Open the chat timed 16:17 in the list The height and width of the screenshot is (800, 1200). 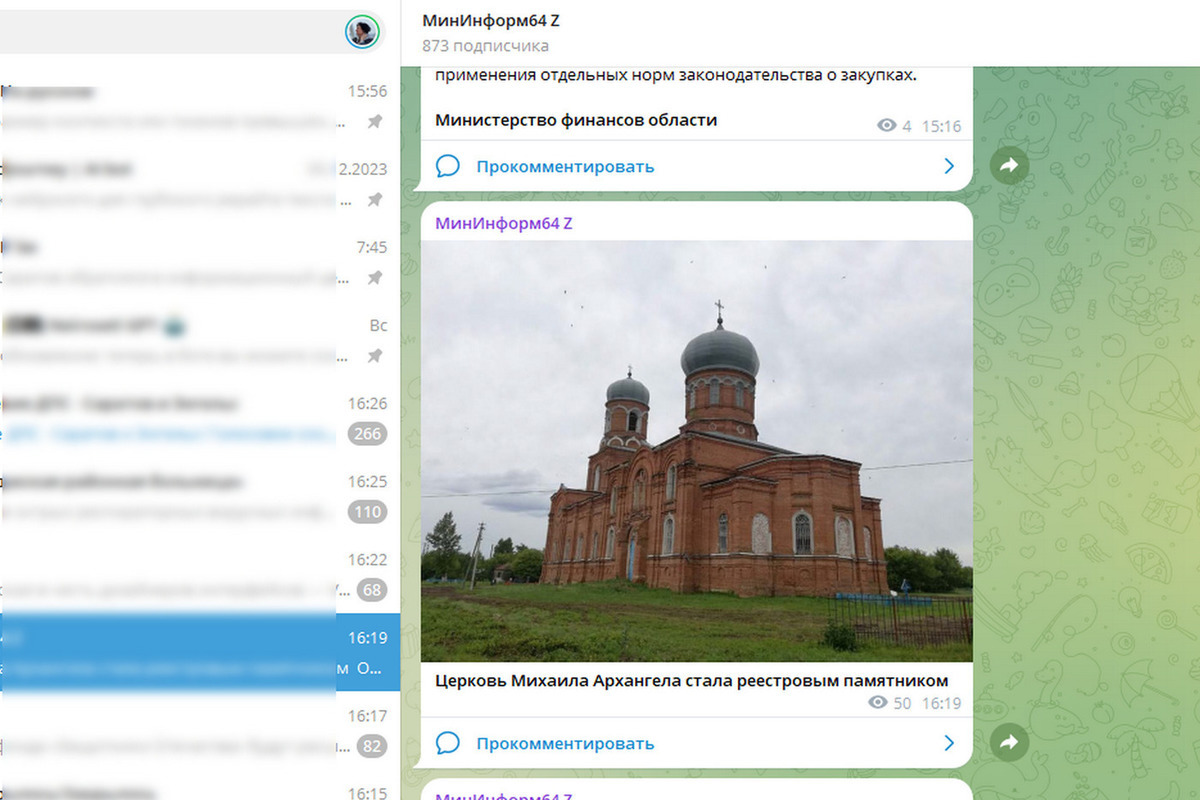coord(200,730)
